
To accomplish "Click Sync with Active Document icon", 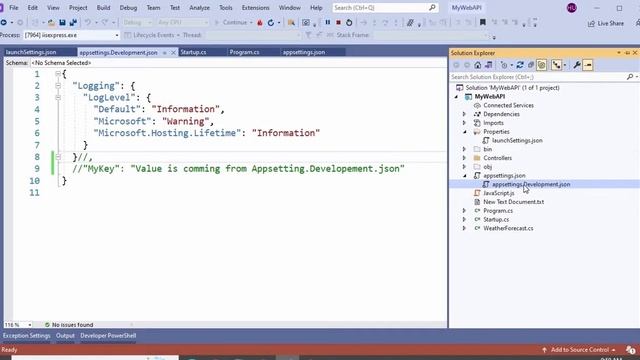I will click(x=520, y=65).
